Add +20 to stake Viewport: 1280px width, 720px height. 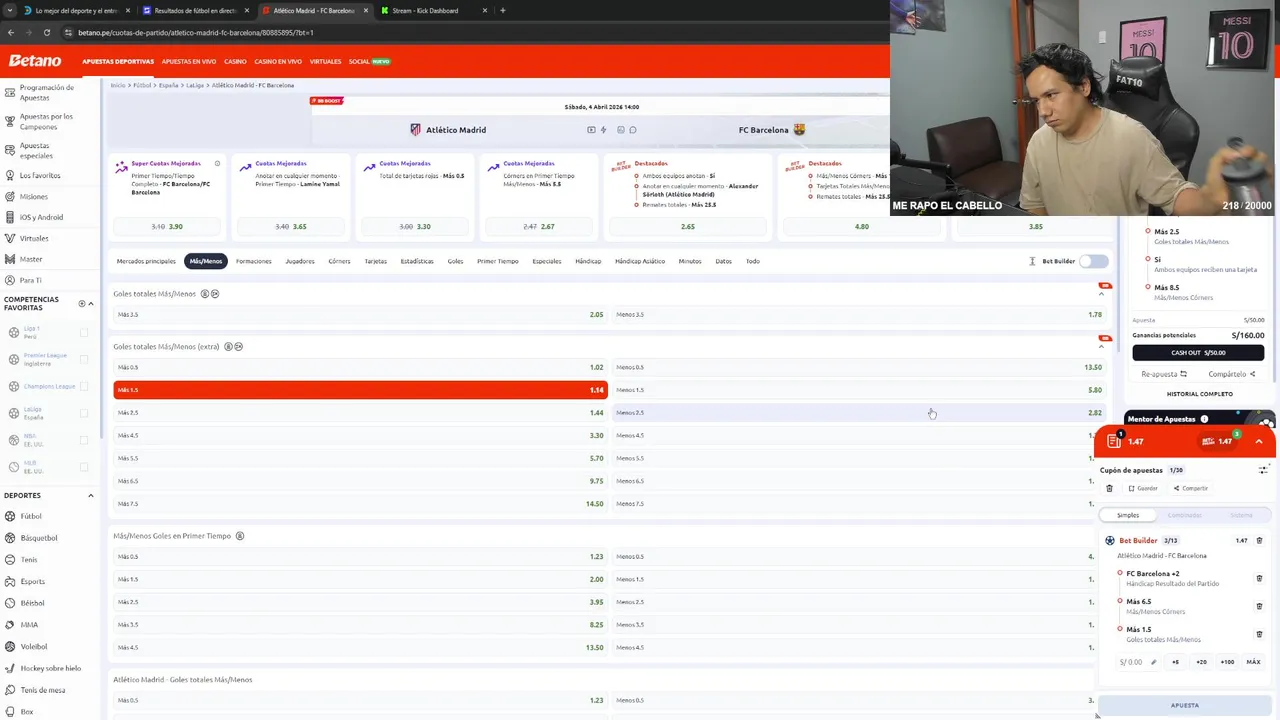(1201, 662)
